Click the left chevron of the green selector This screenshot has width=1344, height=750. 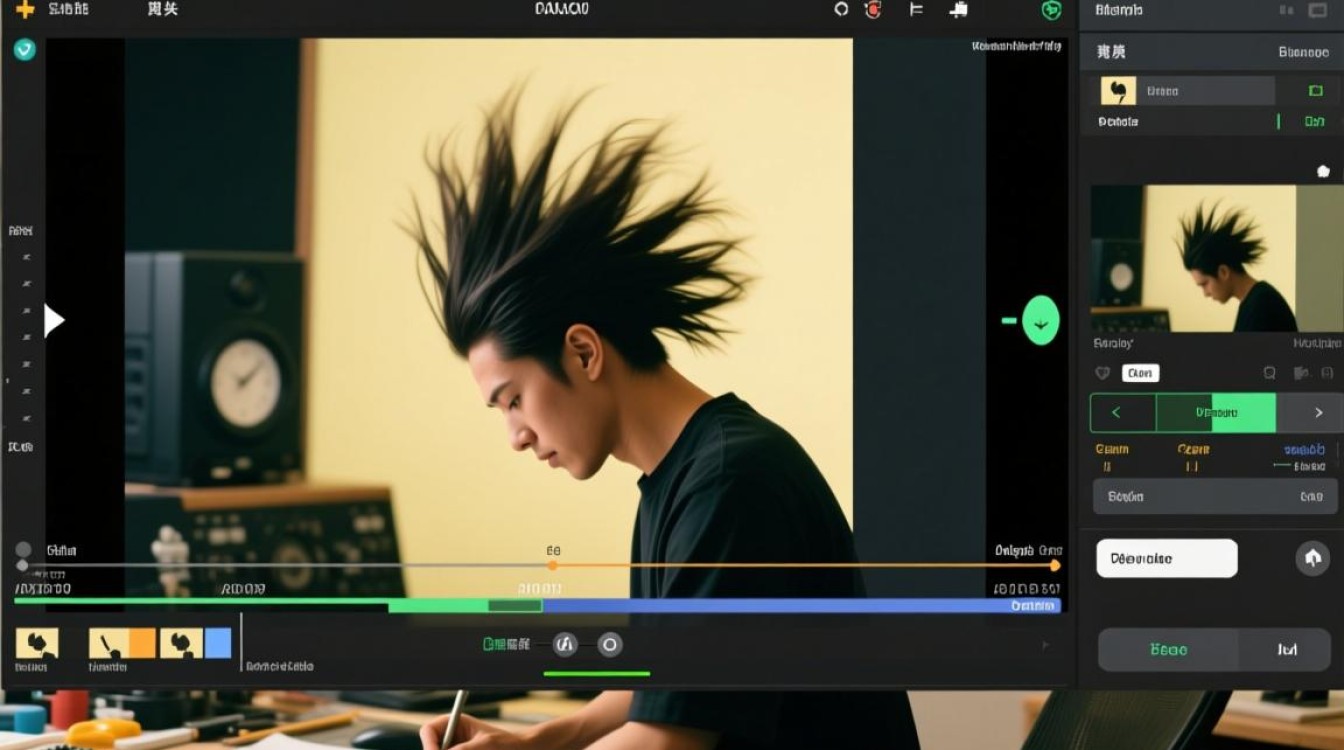[x=1117, y=413]
